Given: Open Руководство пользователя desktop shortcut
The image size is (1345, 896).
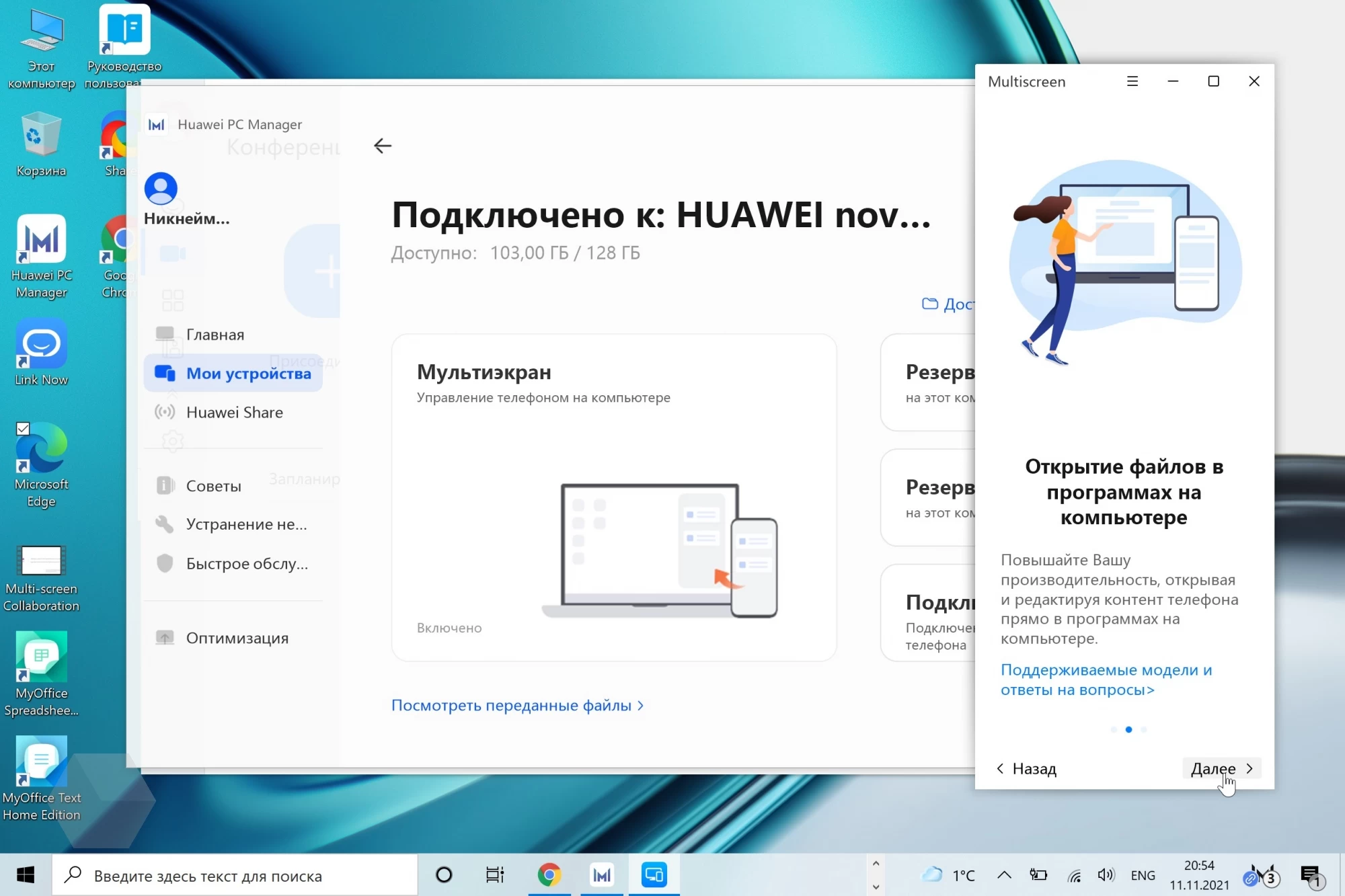Looking at the screenshot, I should point(124,47).
